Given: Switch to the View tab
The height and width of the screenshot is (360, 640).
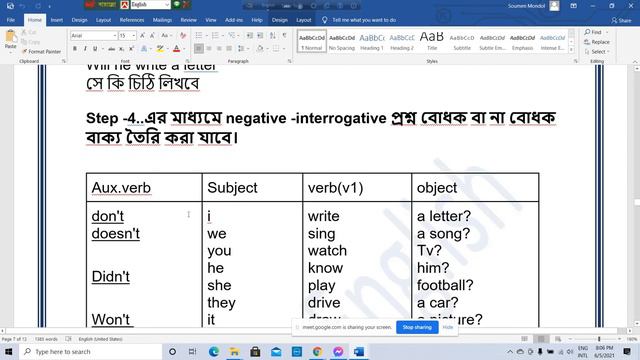Looking at the screenshot, I should (211, 20).
